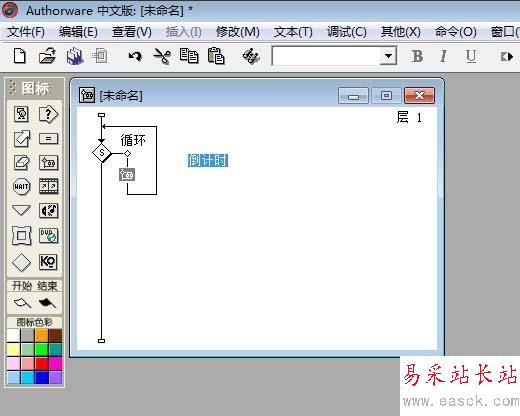Image resolution: width=520 pixels, height=416 pixels.
Task: Open a file with the Open icon
Action: (x=47, y=56)
